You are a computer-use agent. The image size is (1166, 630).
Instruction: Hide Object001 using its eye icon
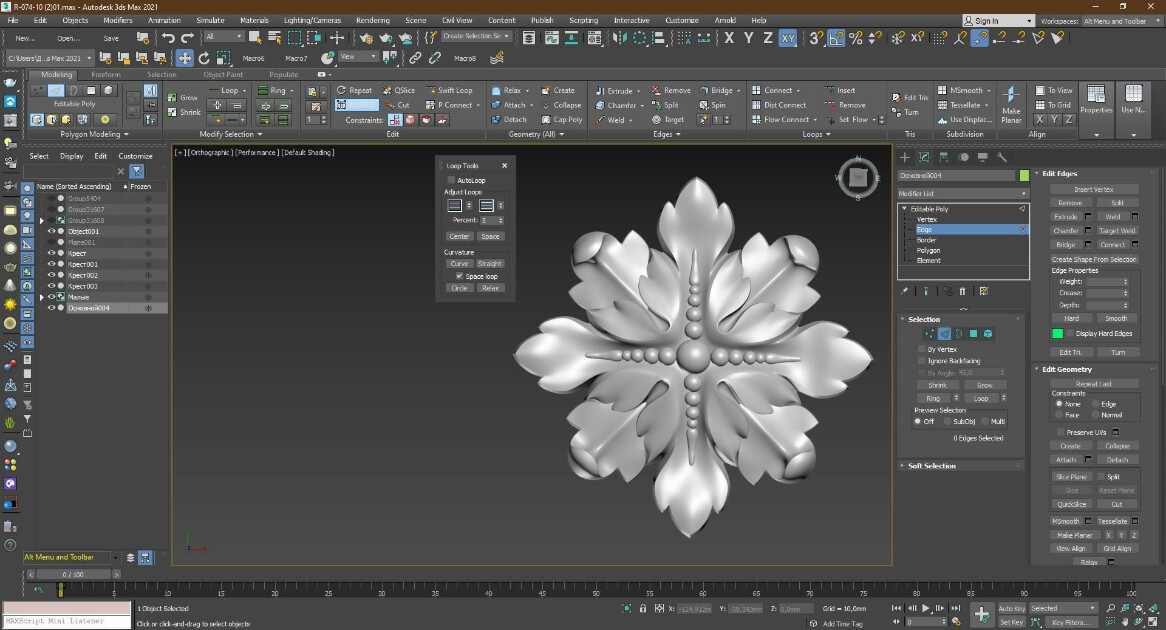(x=51, y=231)
